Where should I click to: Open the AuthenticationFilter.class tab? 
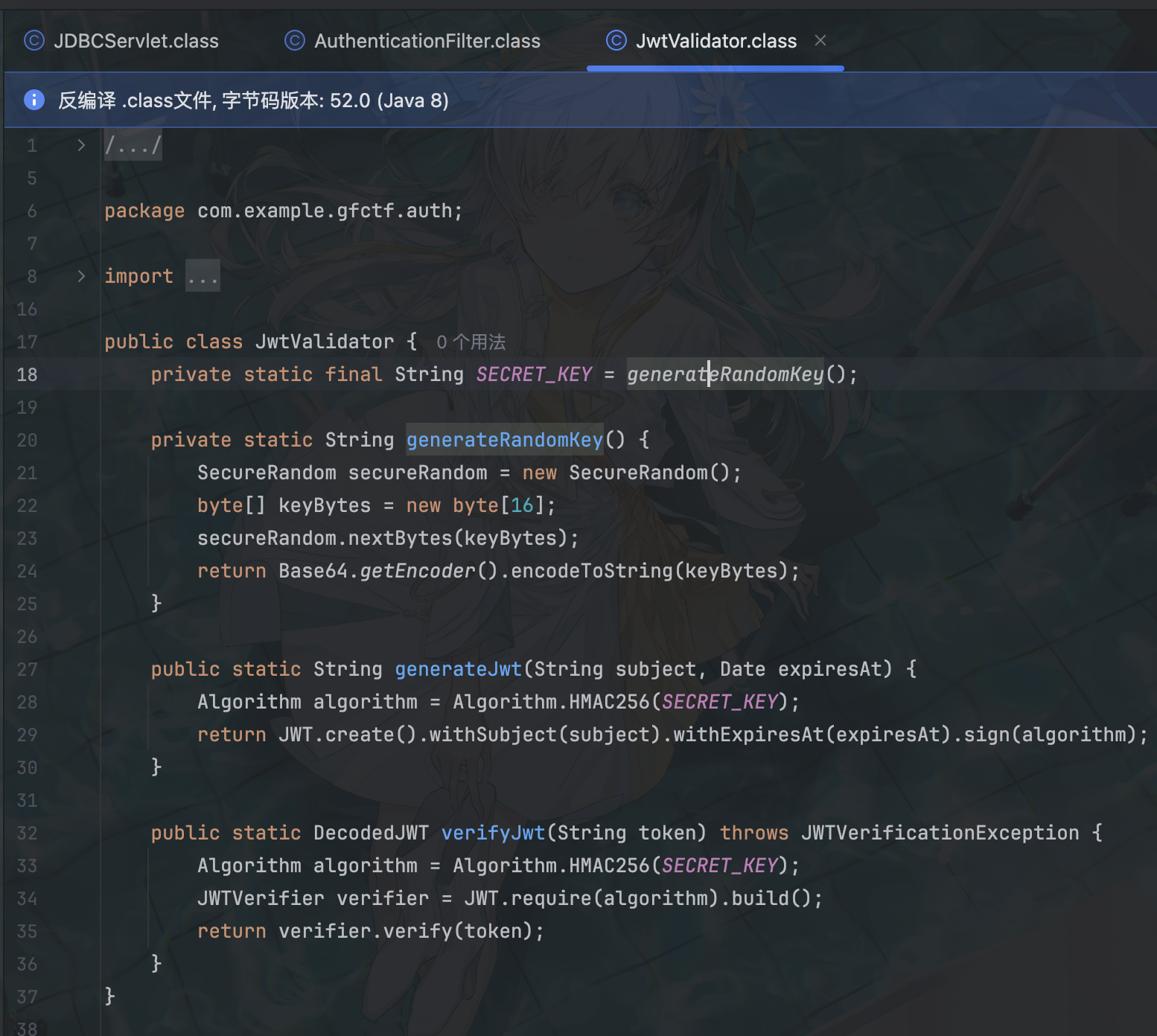[427, 41]
